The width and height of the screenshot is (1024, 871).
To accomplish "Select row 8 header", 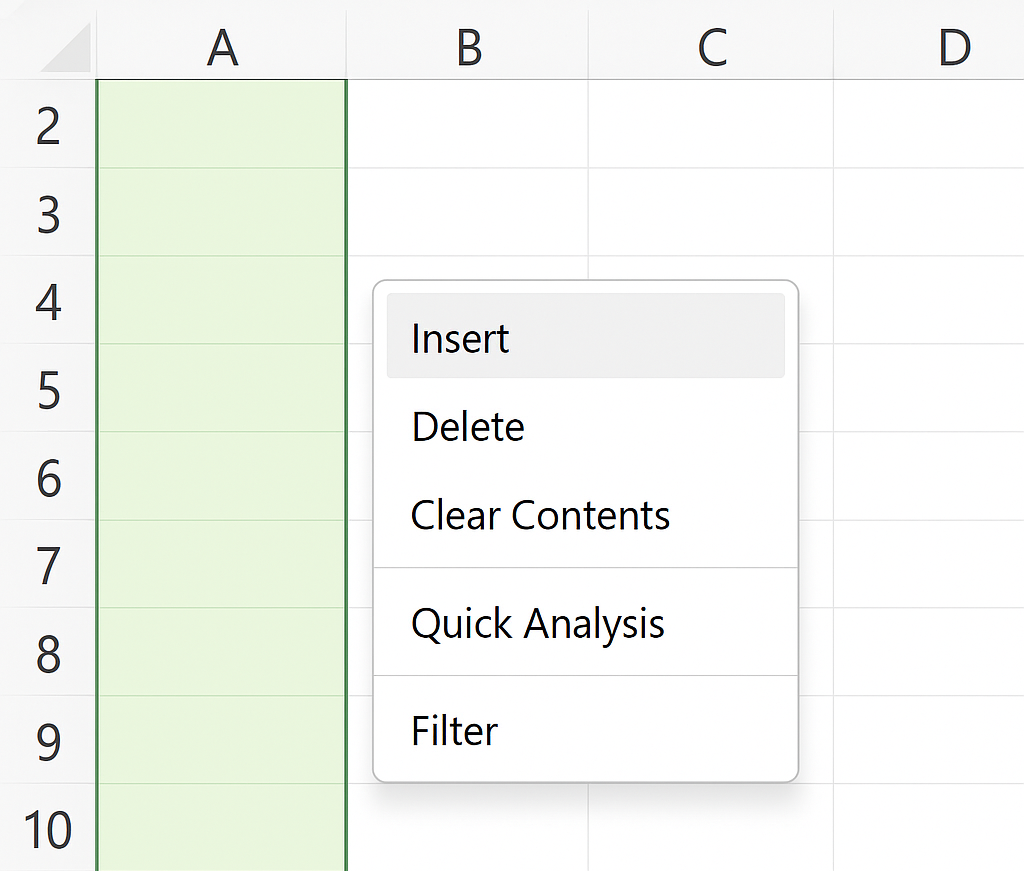I will (x=48, y=652).
